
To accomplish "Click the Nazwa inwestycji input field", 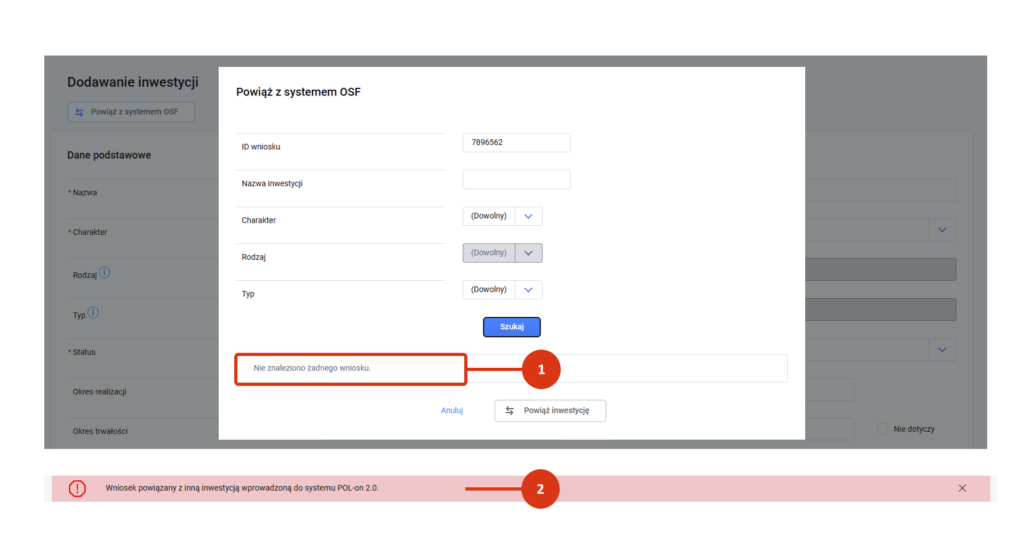I will click(516, 180).
